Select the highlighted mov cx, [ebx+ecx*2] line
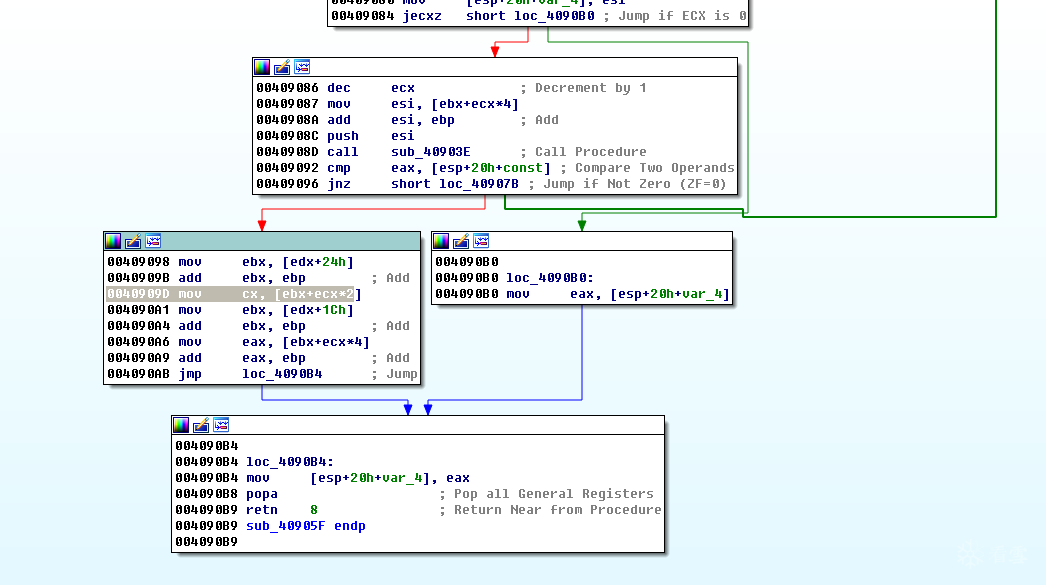The image size is (1046, 585). click(x=234, y=294)
